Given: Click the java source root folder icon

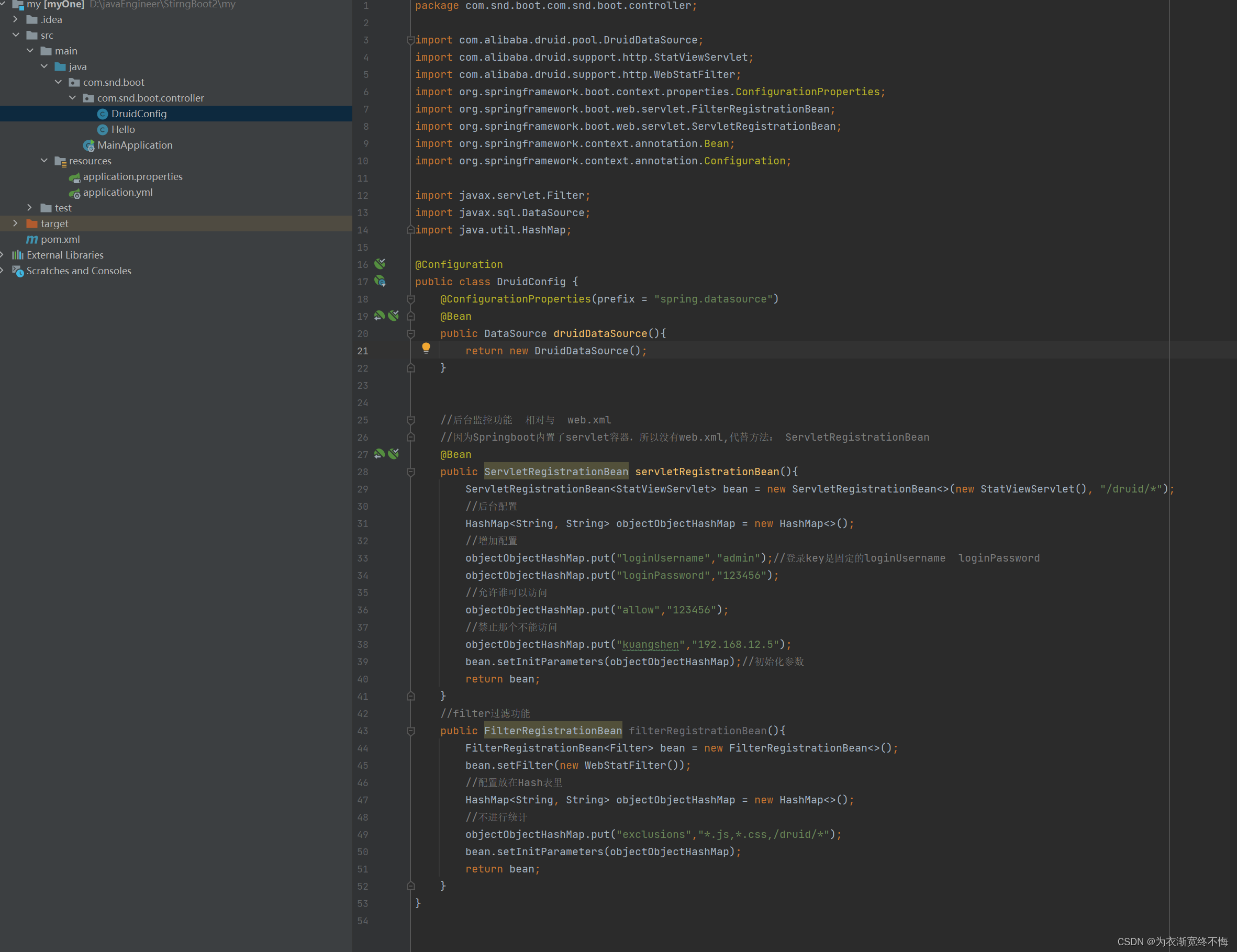Looking at the screenshot, I should [60, 67].
